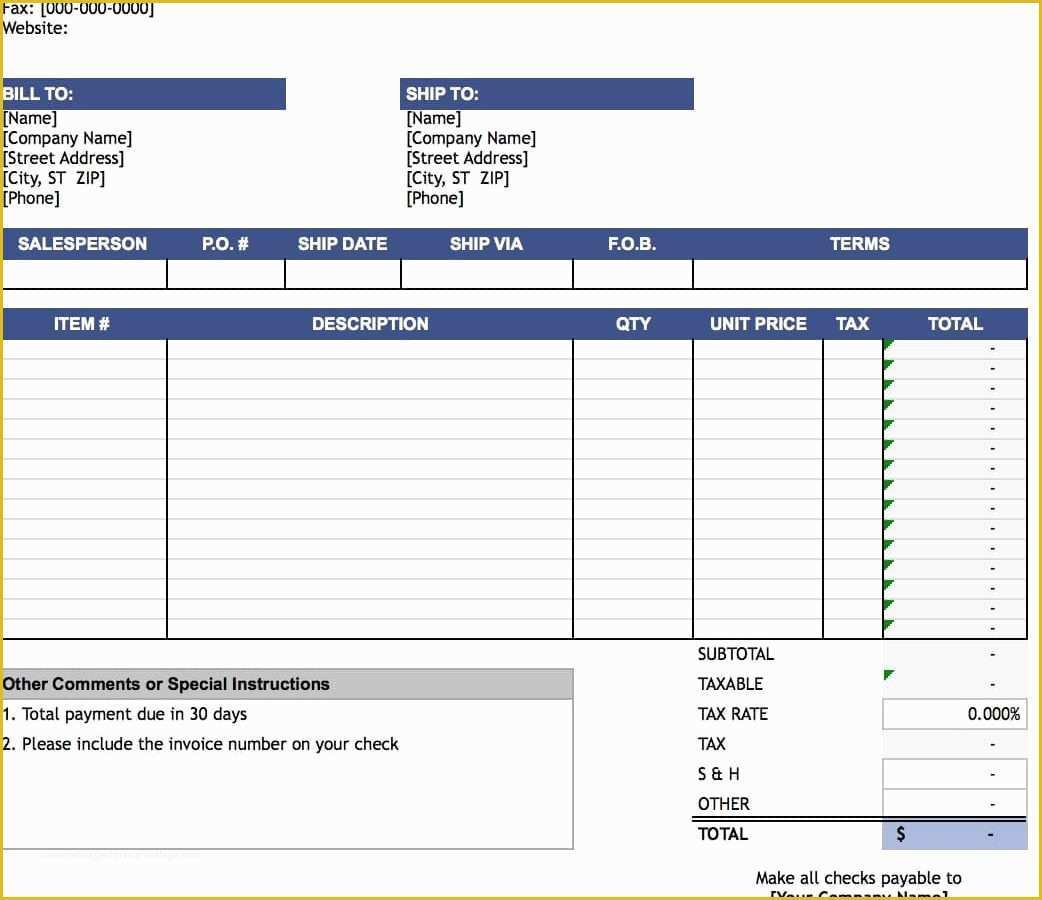Click [Phone] under SHIP TO
This screenshot has width=1042, height=900.
(435, 198)
